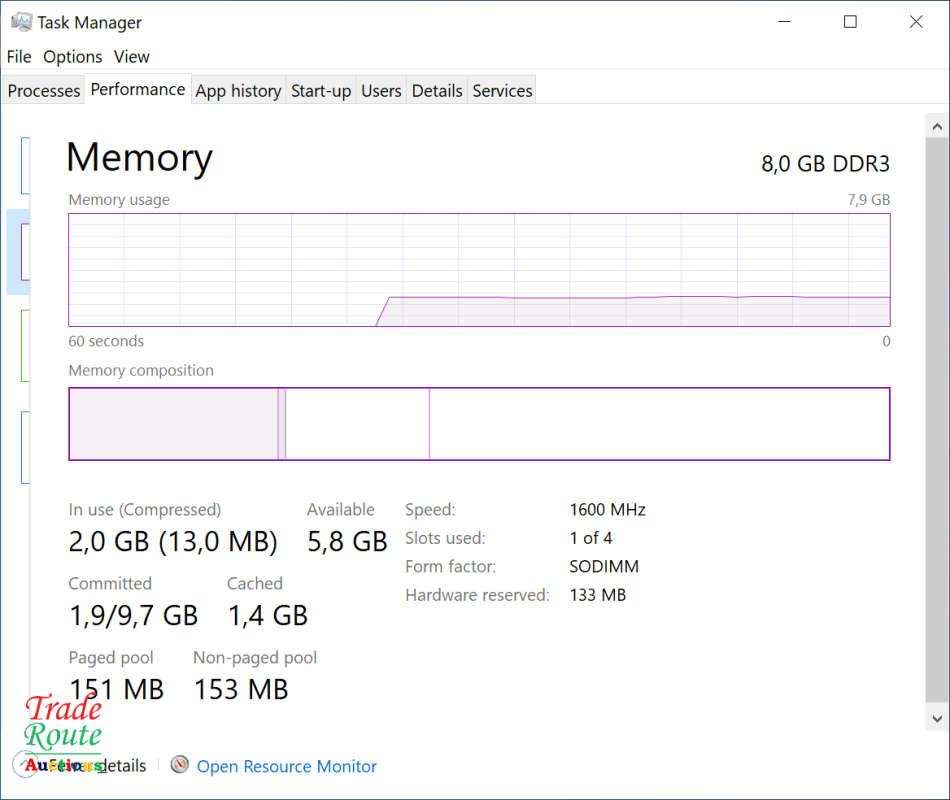Open Resource Monitor link
Screen dimensions: 950x800
point(287,767)
